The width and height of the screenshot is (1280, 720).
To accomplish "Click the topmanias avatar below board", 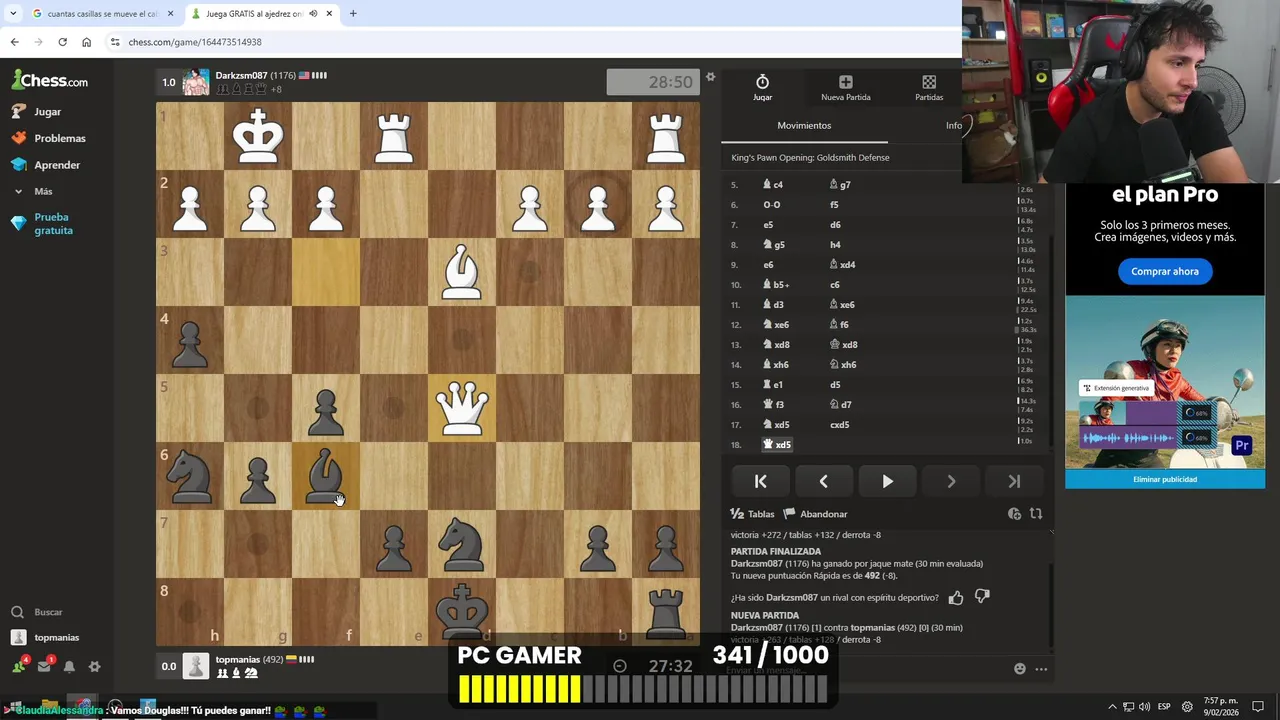I will click(196, 666).
